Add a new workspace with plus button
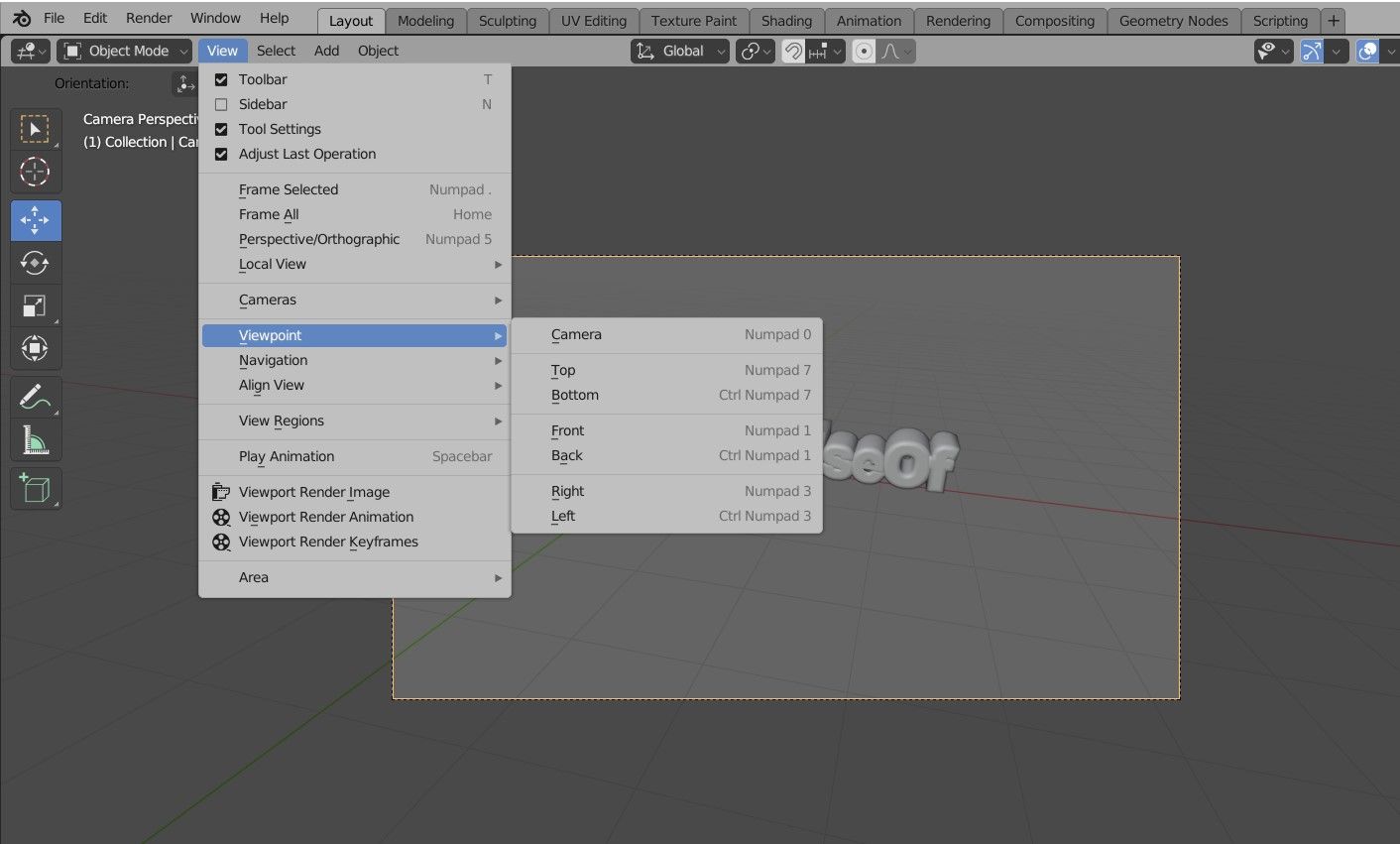 (x=1334, y=21)
